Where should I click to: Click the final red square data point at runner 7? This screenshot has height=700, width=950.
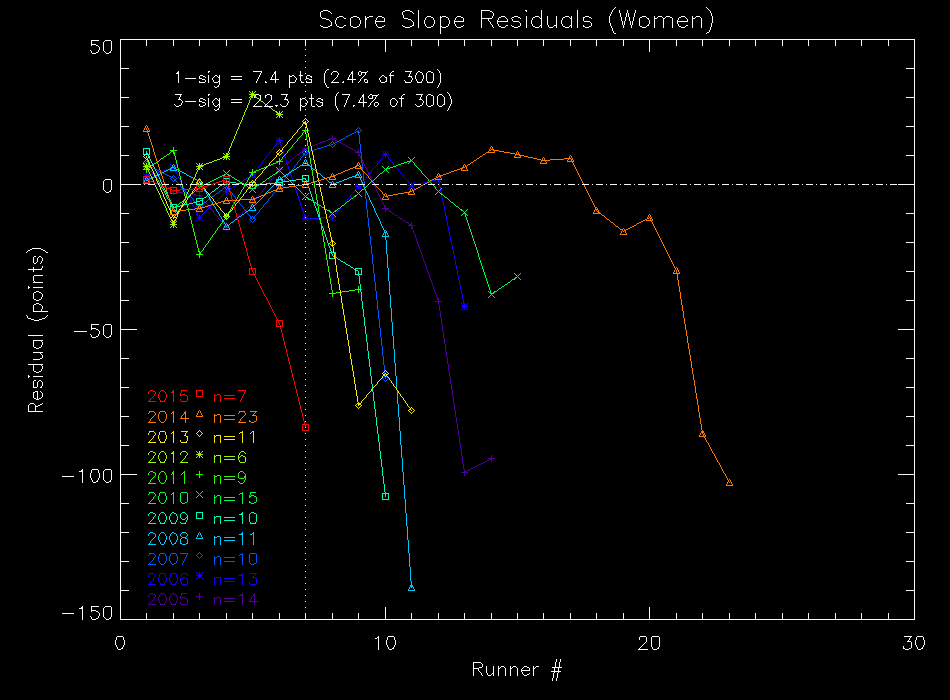click(305, 427)
